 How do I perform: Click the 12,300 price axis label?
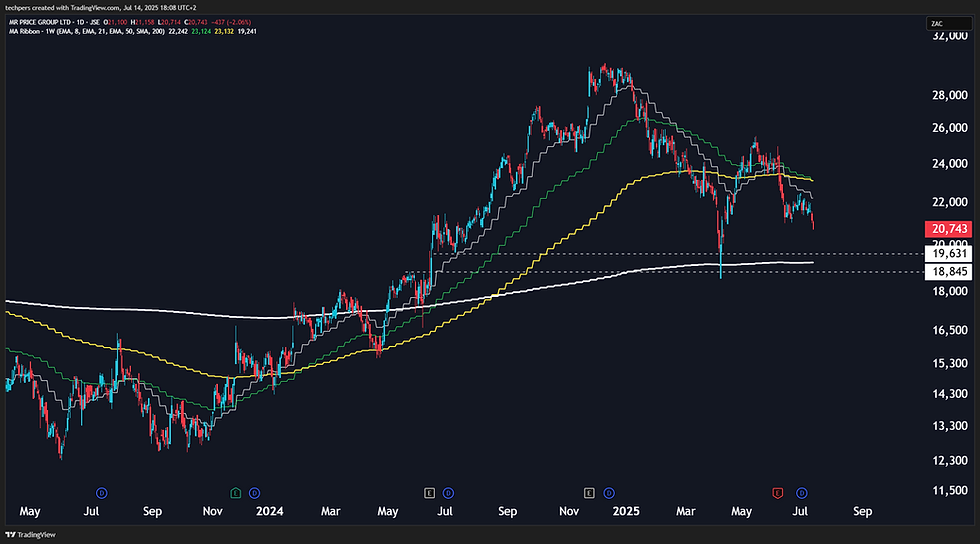pyautogui.click(x=949, y=460)
